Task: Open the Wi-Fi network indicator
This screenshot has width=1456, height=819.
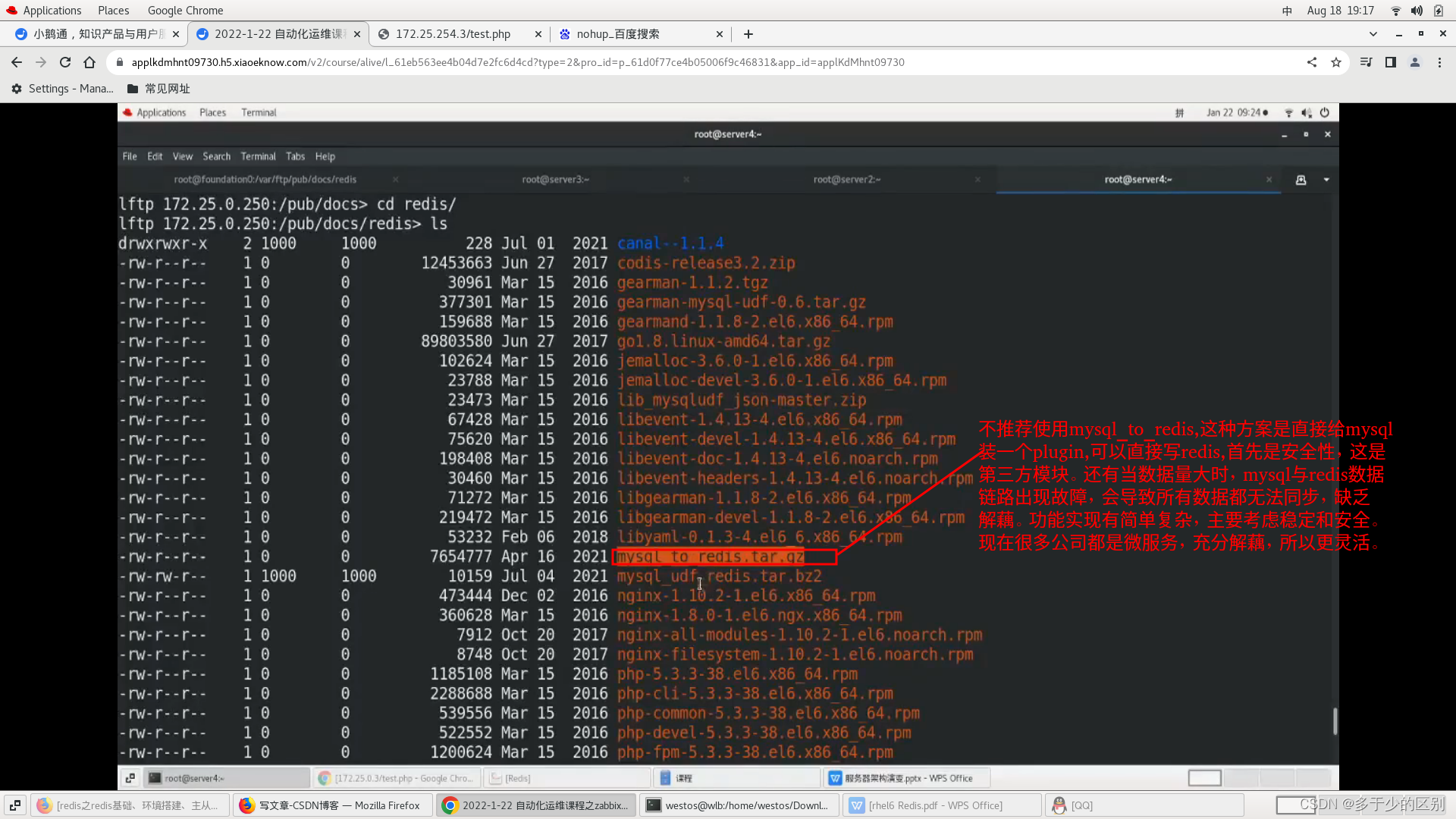Action: pyautogui.click(x=1396, y=11)
